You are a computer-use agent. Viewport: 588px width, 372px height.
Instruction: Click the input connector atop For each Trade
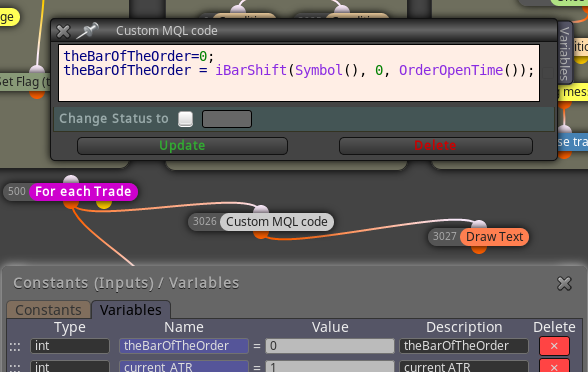[x=71, y=179]
